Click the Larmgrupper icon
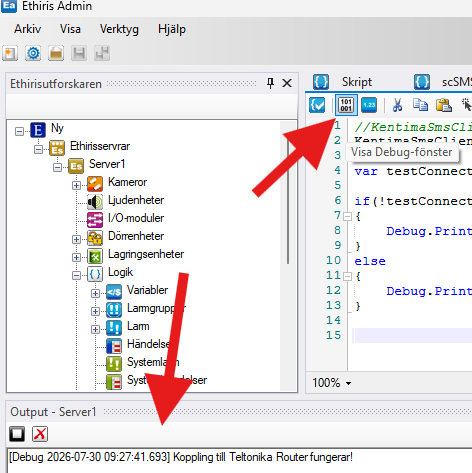The image size is (472, 473). click(x=114, y=310)
